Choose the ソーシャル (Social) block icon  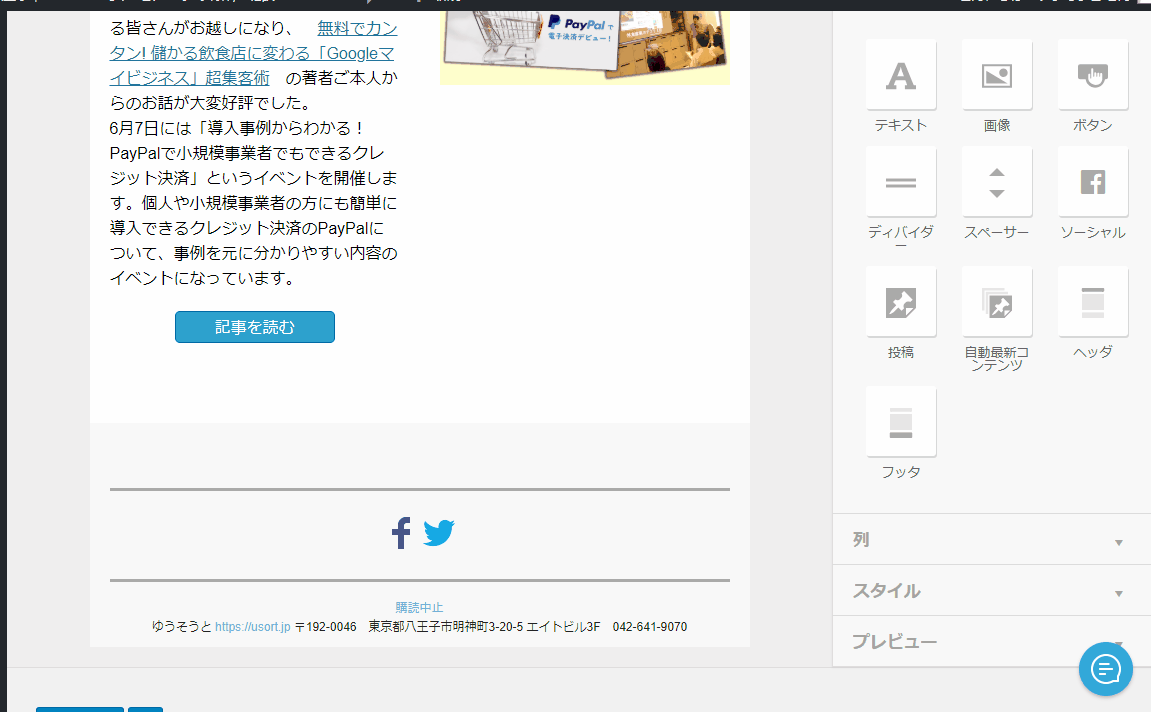(x=1092, y=182)
